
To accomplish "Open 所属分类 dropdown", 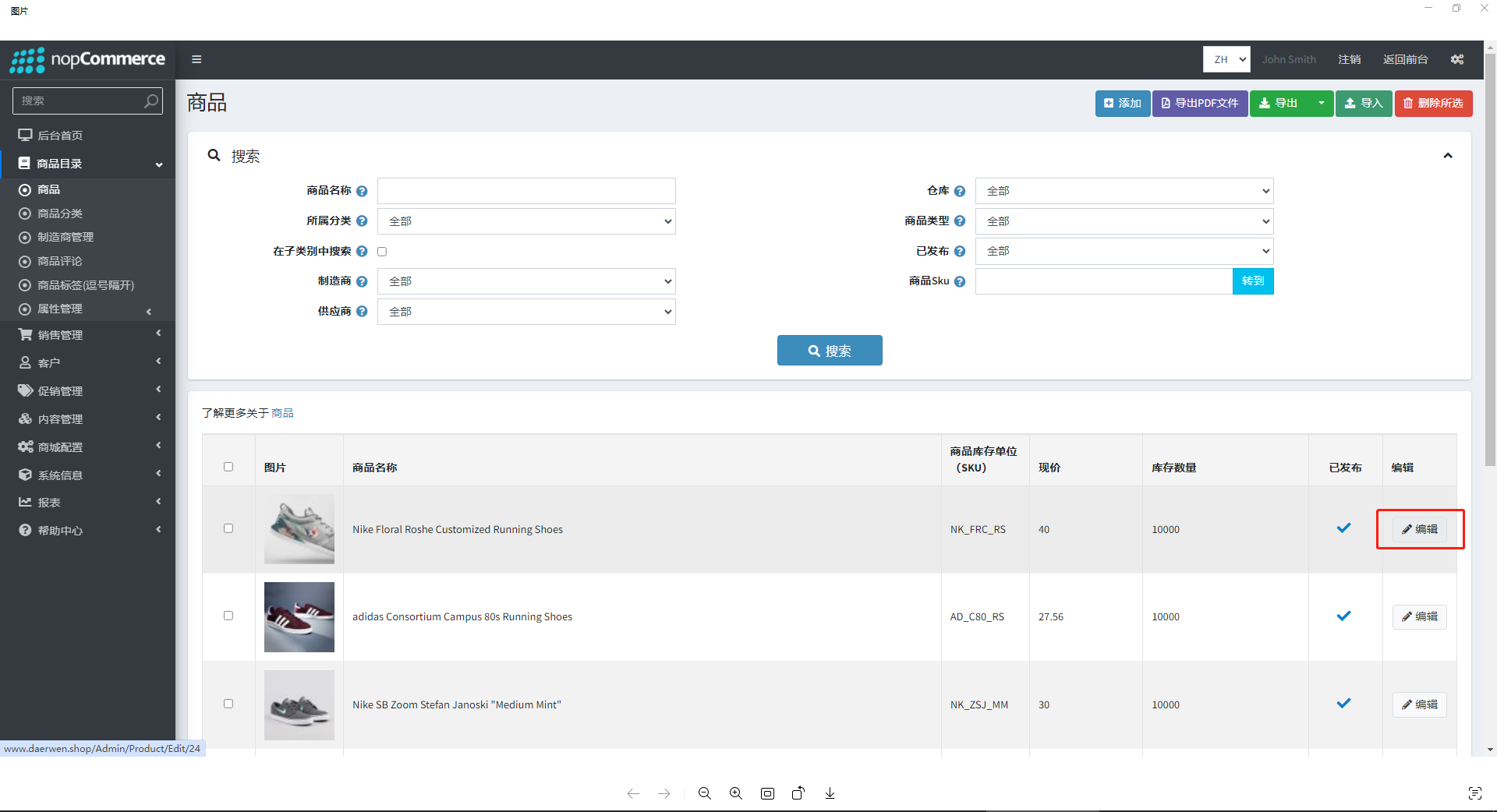I will [526, 221].
